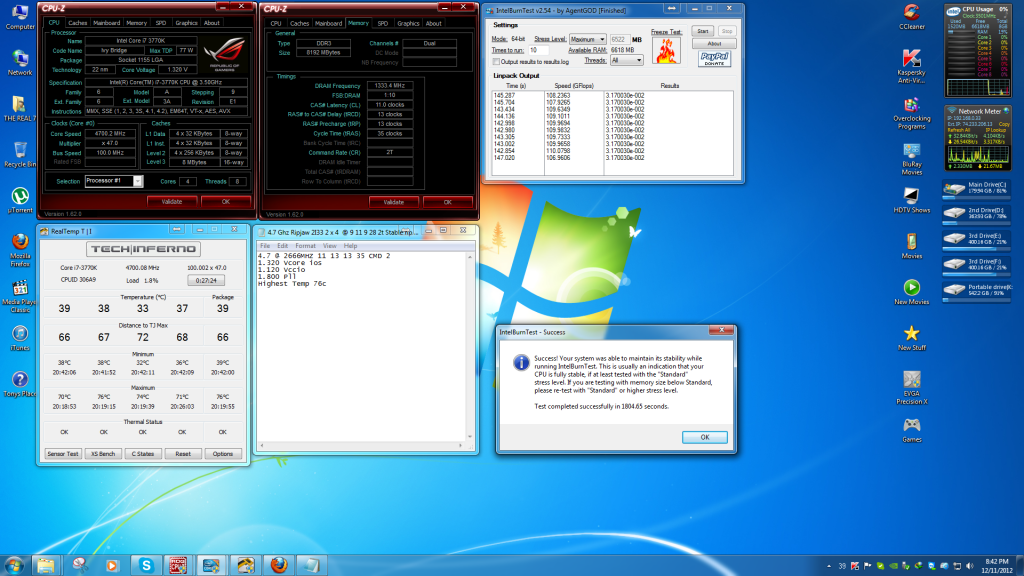1024x576 pixels.
Task: Switch to Caches tab in CPU-Z processor window
Action: [78, 23]
